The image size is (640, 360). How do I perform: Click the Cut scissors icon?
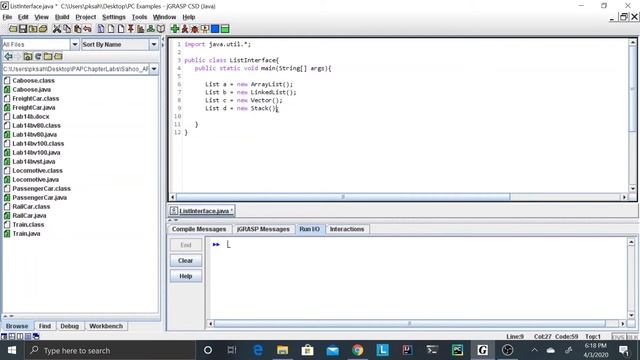click(x=57, y=29)
